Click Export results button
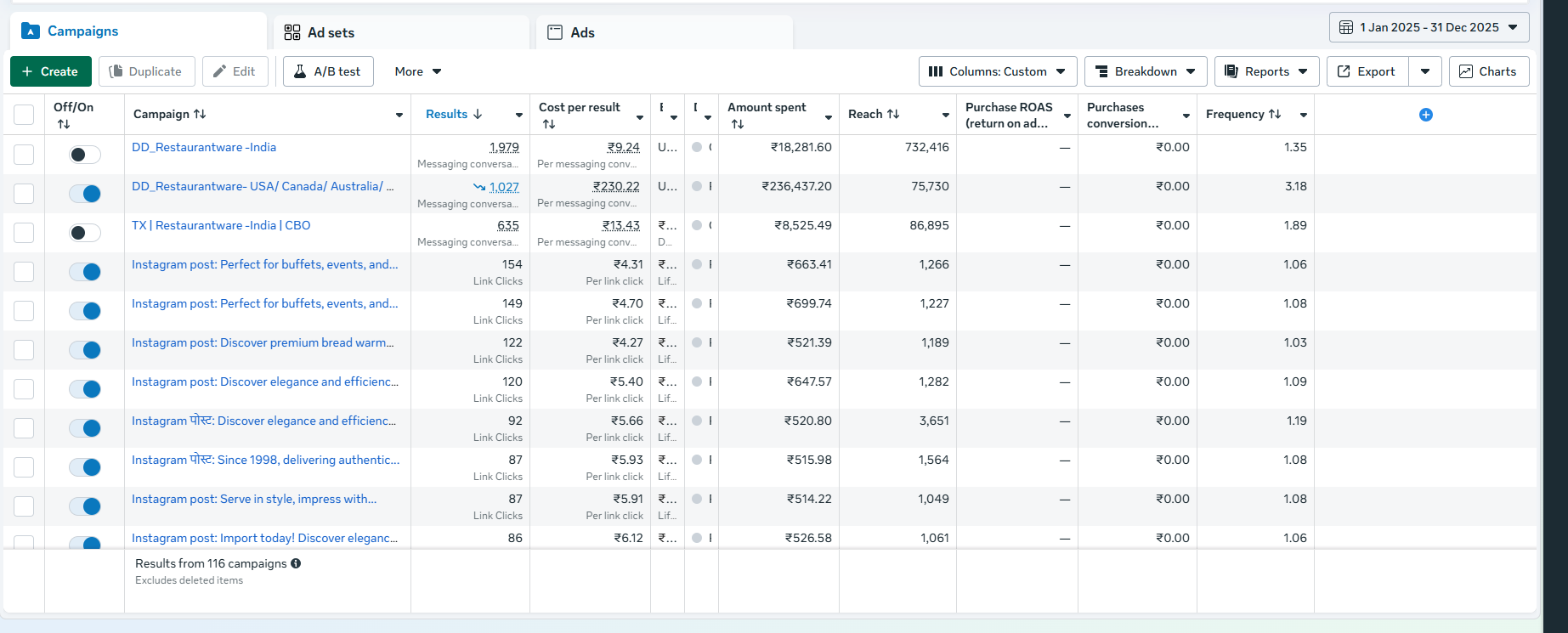 point(1367,71)
